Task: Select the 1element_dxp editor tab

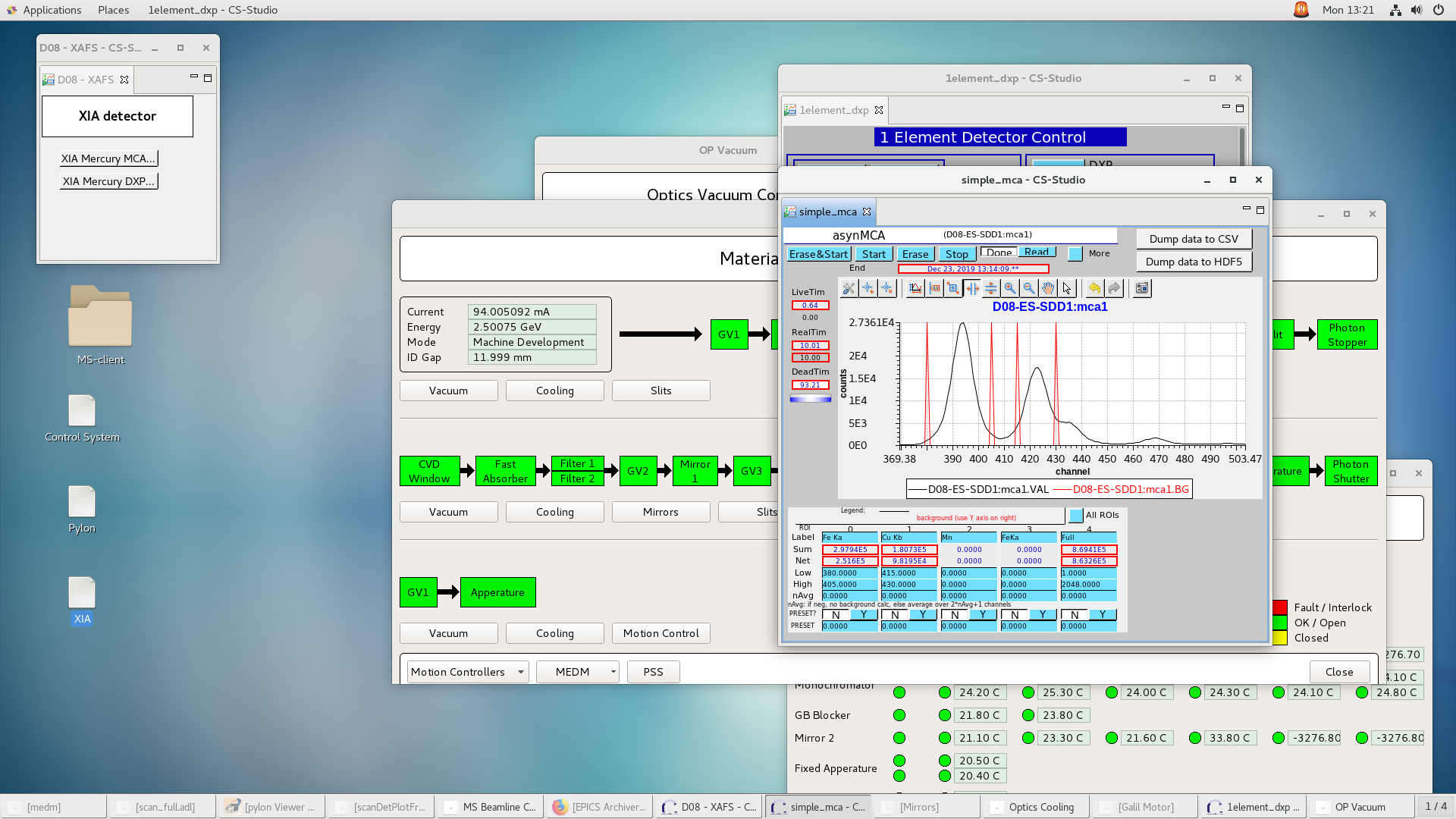Action: [833, 109]
